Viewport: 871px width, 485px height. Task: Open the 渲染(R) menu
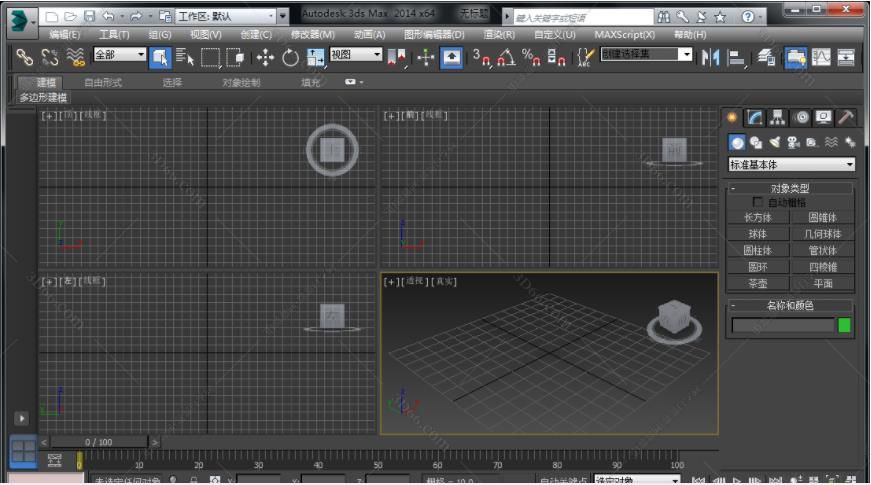click(x=500, y=35)
